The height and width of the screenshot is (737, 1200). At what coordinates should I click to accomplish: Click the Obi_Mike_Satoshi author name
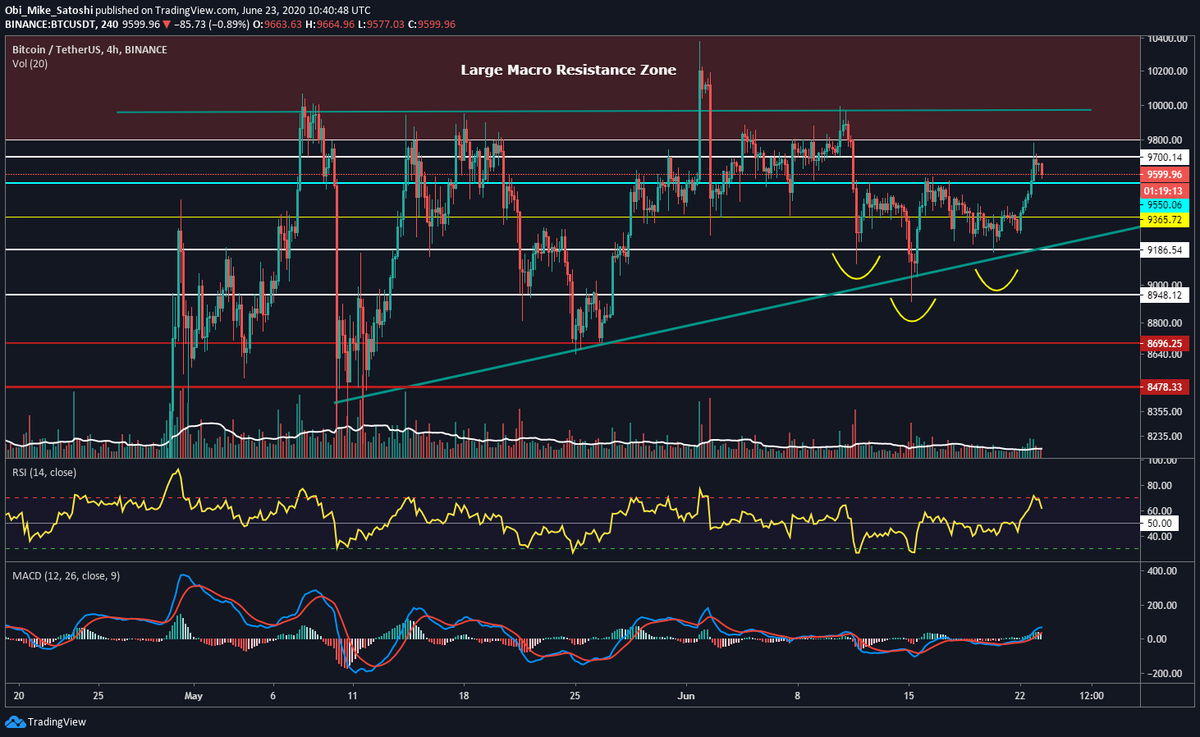coord(51,8)
